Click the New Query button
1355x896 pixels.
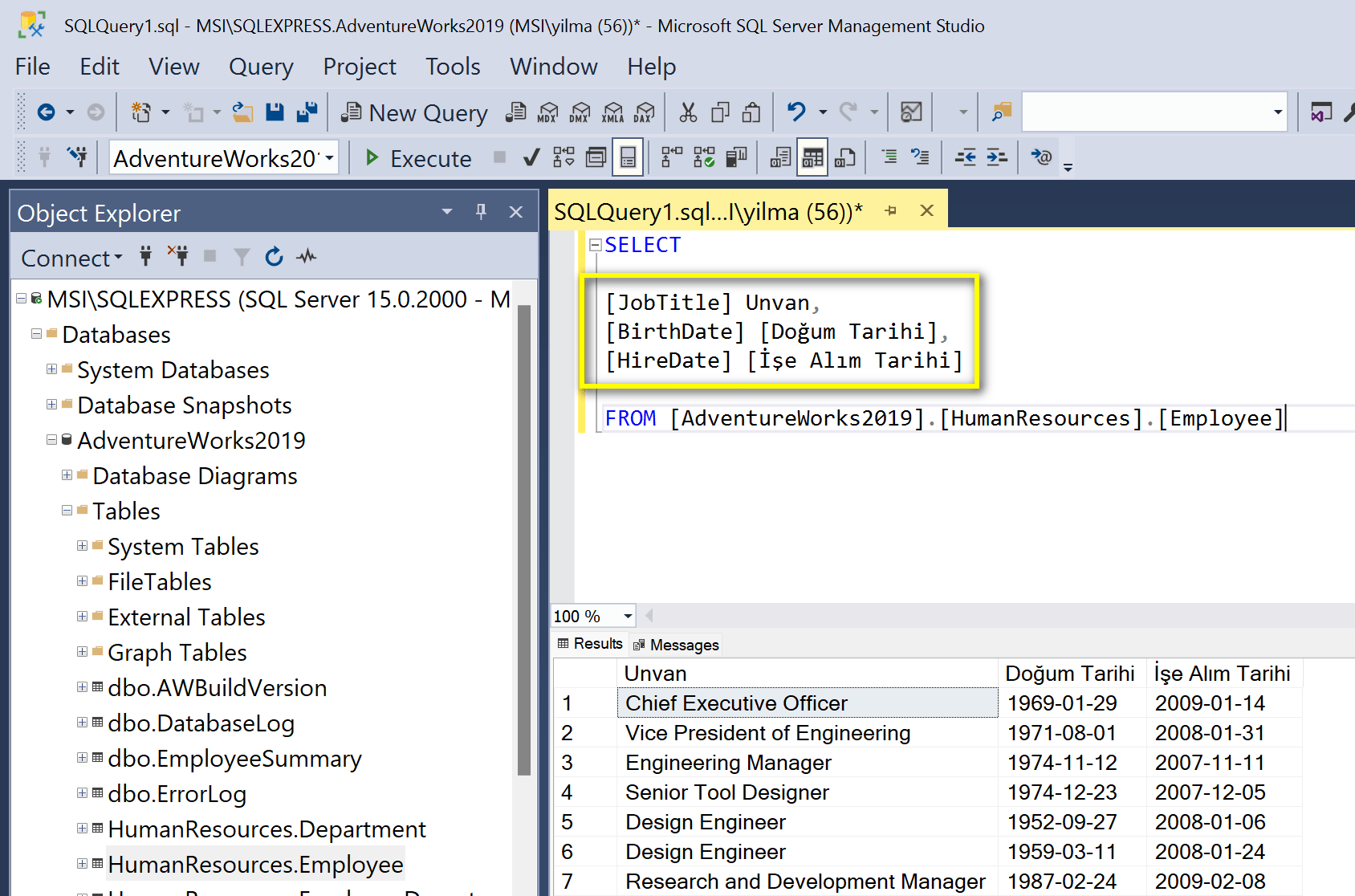pos(413,112)
